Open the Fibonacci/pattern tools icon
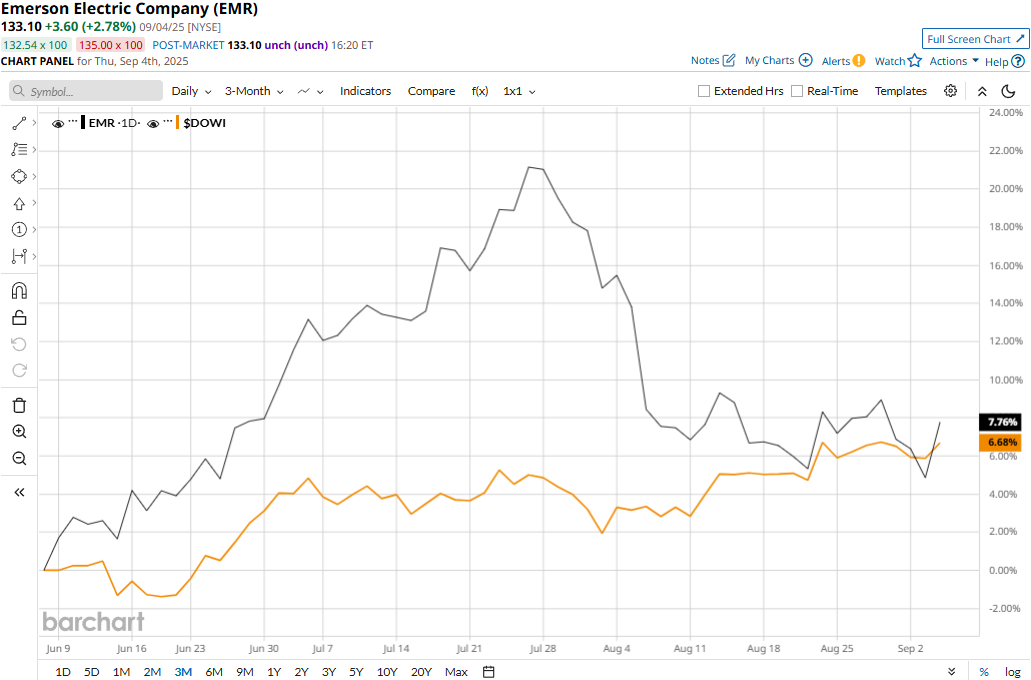The image size is (1031, 680). [x=19, y=150]
